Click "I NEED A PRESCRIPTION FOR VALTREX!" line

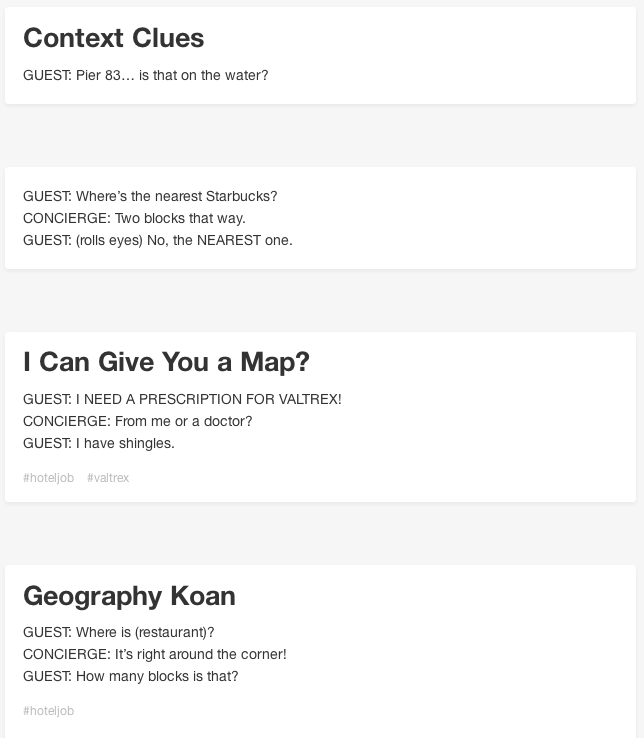182,399
